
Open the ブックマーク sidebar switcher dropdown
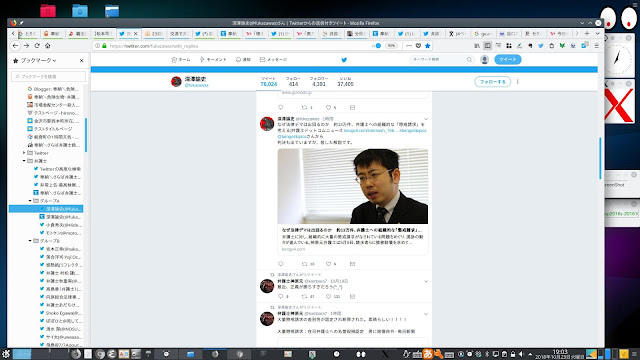click(x=38, y=60)
